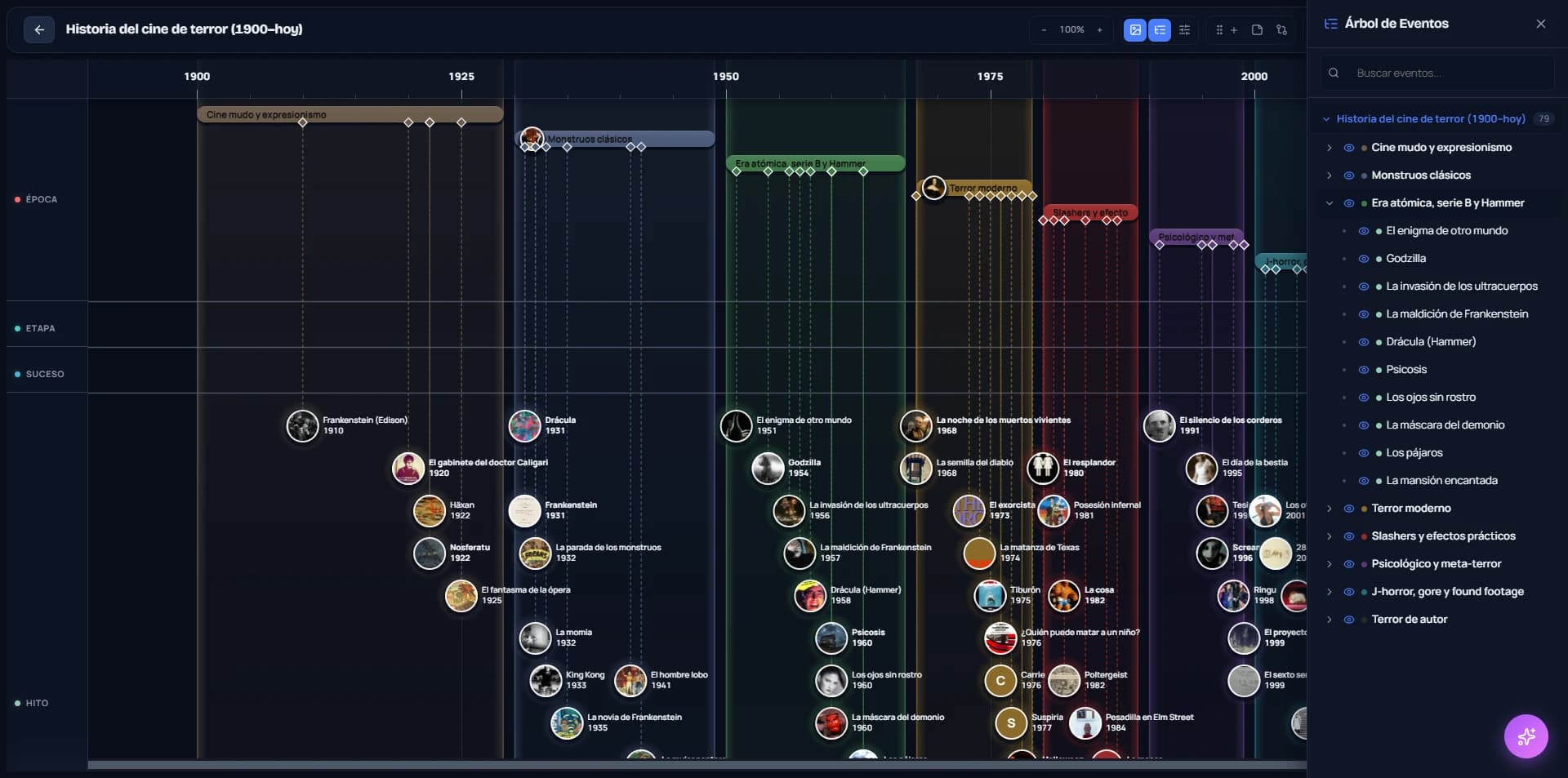The height and width of the screenshot is (778, 1568).
Task: Hide the Psicosis event
Action: (x=1363, y=370)
